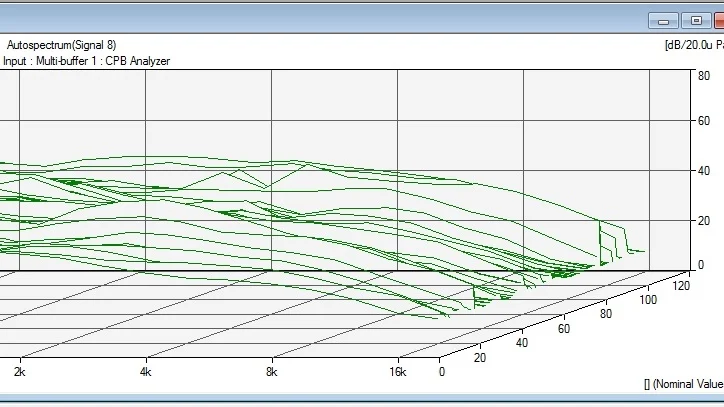Click the Autospectrum(Signal 8) title label
This screenshot has width=724, height=407.
click(61, 45)
